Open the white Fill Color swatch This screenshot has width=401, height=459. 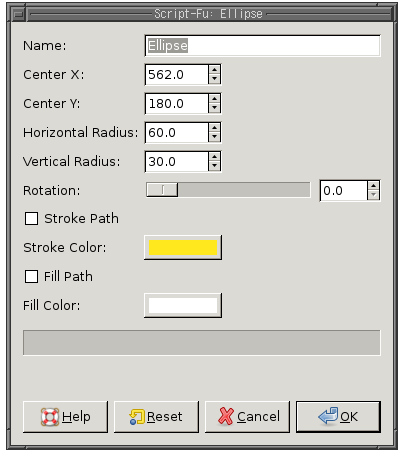point(183,305)
